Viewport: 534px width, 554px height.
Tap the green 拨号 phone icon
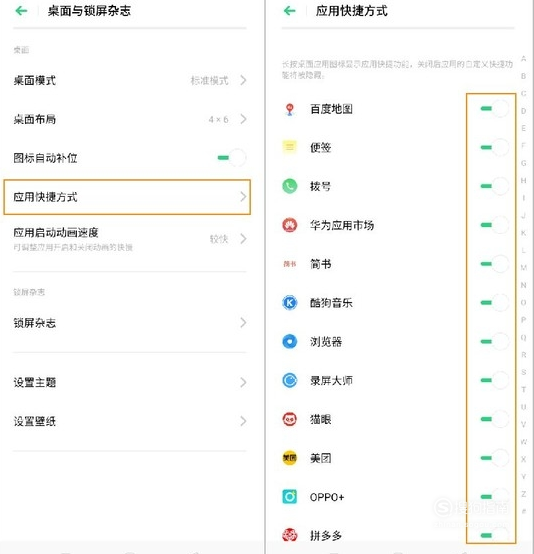tap(290, 186)
